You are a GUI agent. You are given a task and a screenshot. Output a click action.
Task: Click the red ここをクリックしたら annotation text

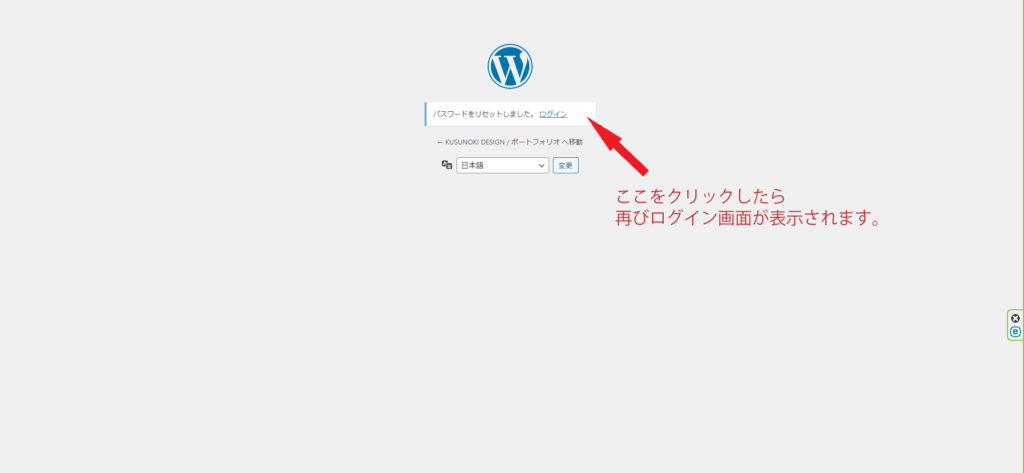700,195
